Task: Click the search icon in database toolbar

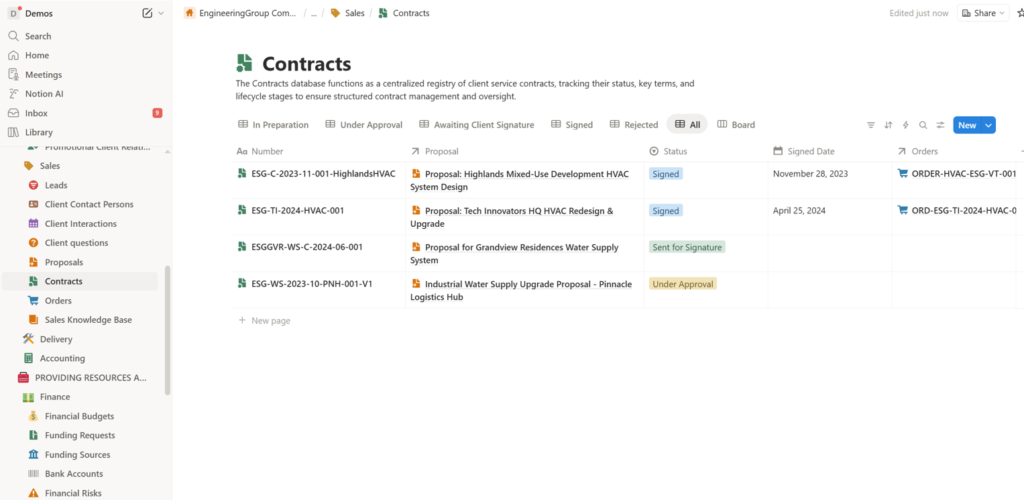Action: (922, 125)
